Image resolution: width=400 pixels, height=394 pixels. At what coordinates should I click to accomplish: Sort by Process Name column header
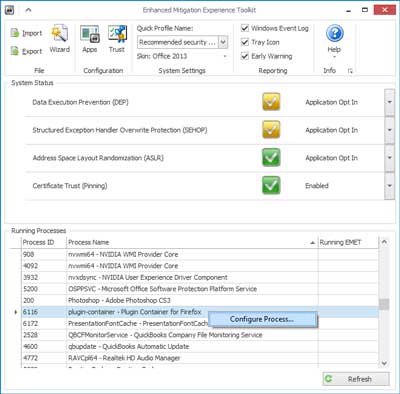click(192, 242)
